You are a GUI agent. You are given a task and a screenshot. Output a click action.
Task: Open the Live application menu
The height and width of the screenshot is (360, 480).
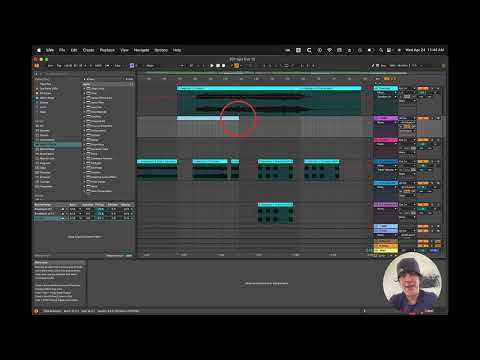[50, 50]
